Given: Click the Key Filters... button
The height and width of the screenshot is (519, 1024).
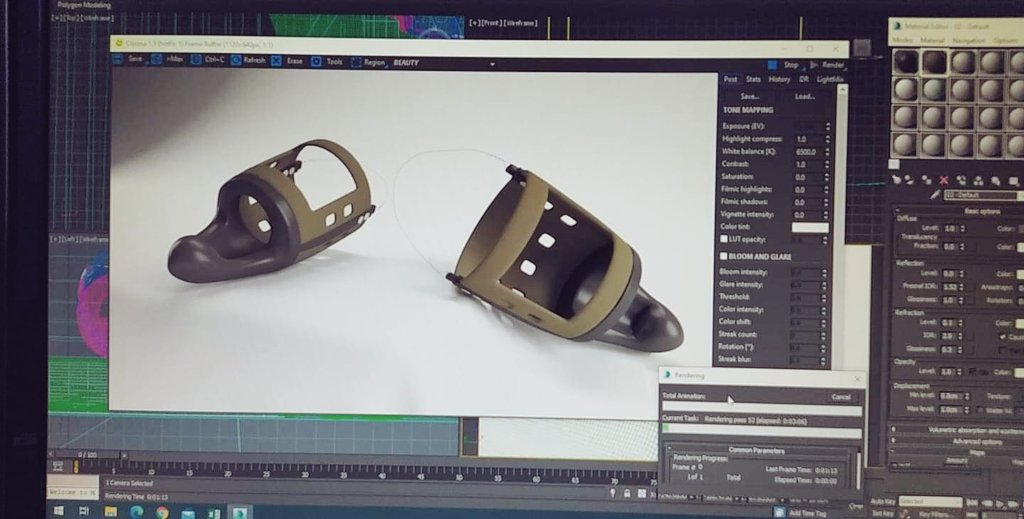Looking at the screenshot, I should pyautogui.click(x=935, y=514).
